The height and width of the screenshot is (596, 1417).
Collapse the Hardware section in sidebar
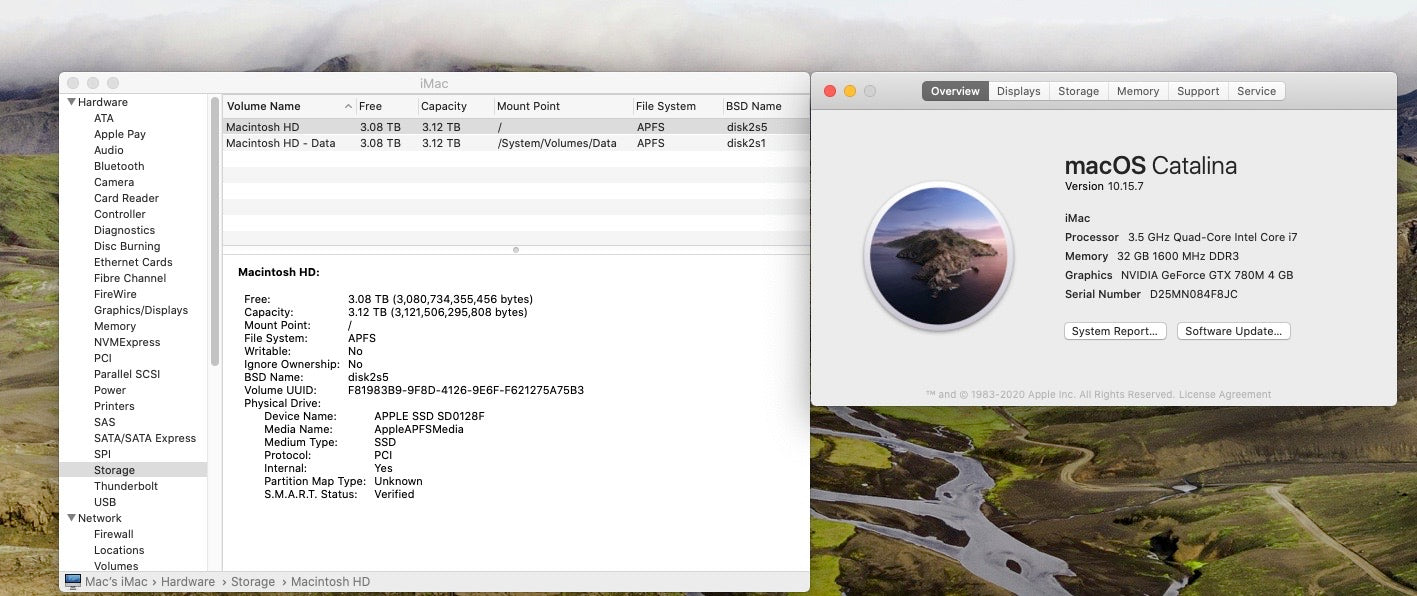coord(70,101)
